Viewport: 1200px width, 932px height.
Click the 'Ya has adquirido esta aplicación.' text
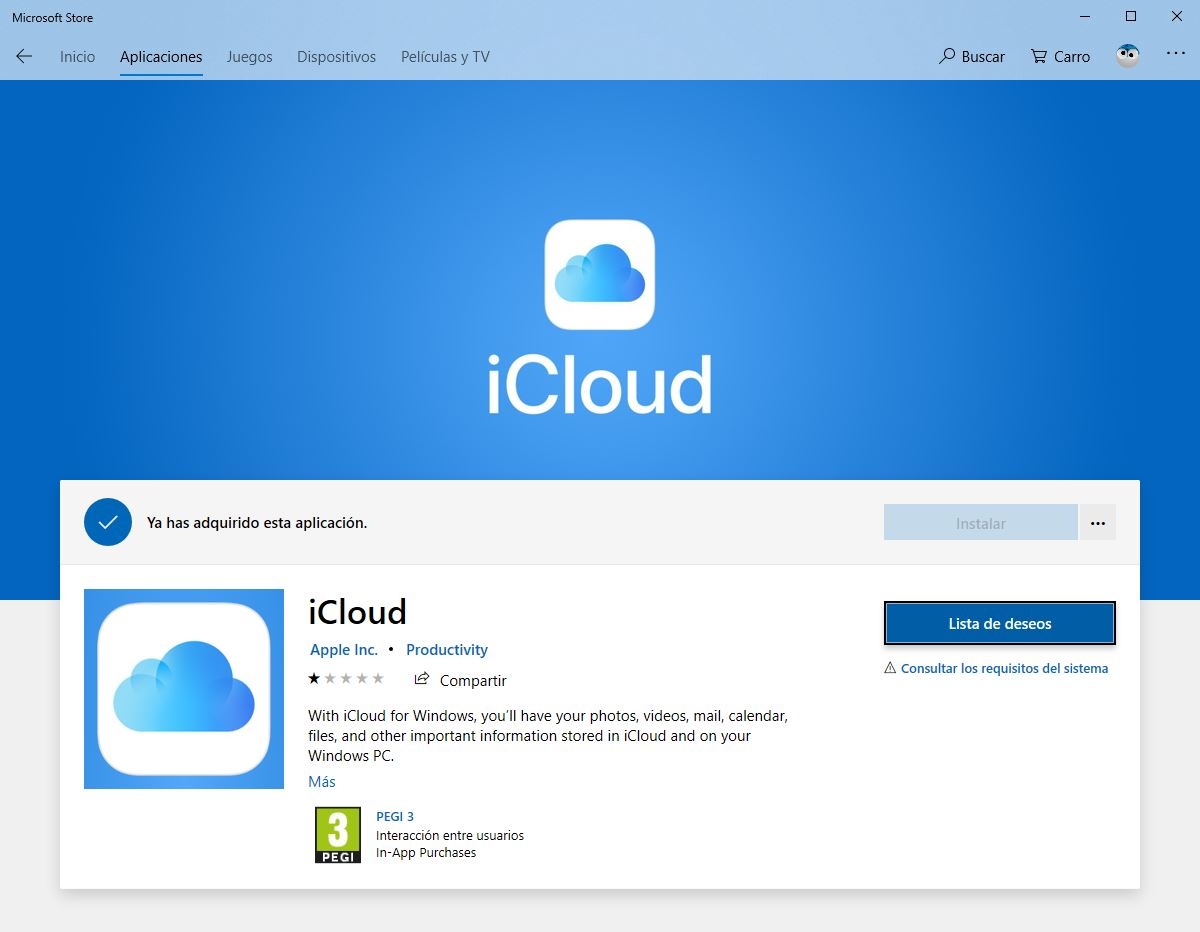257,523
